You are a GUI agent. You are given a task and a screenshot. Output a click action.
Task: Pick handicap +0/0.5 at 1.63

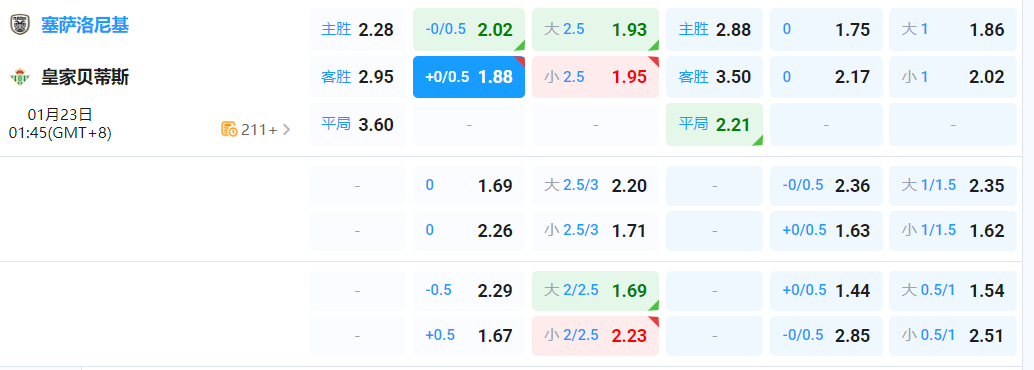coord(826,231)
